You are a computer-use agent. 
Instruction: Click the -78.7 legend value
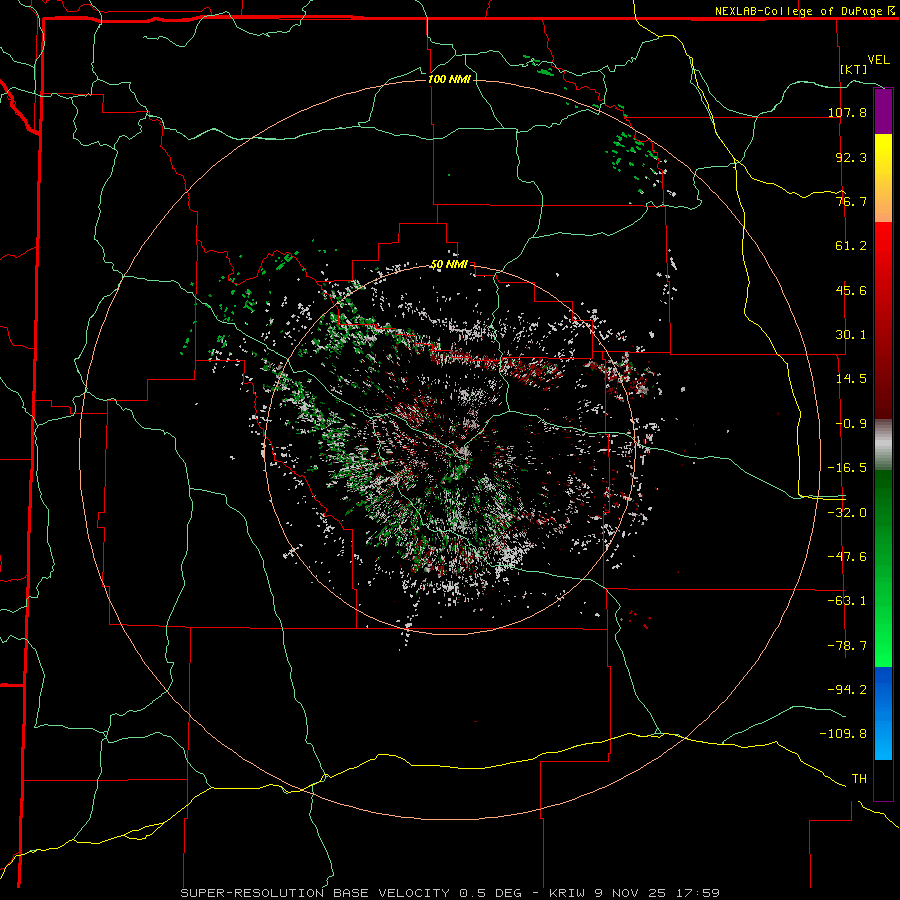(x=847, y=646)
